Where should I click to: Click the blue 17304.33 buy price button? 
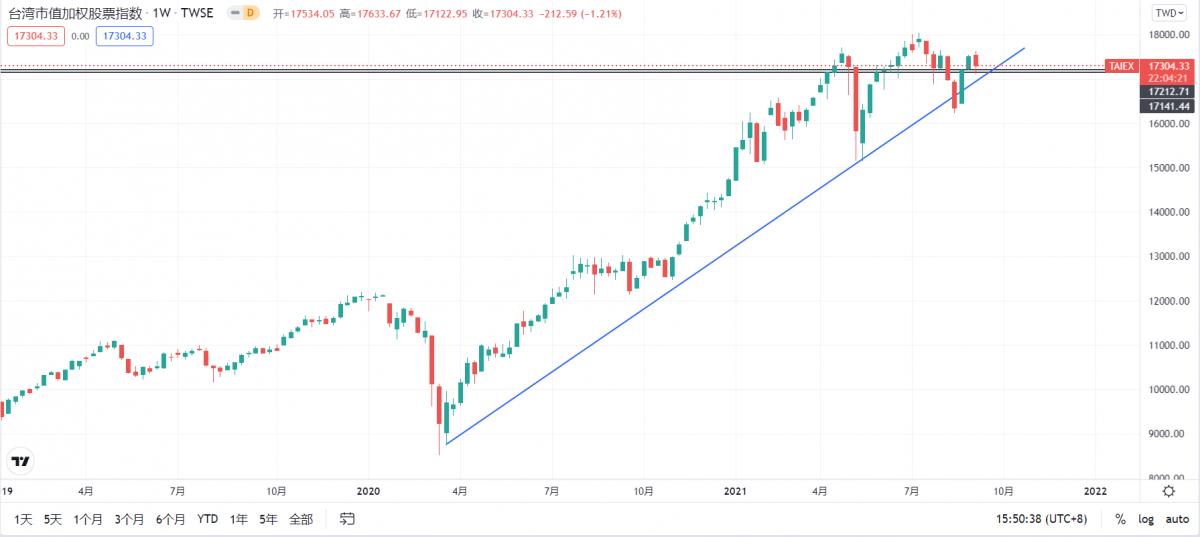pos(125,36)
